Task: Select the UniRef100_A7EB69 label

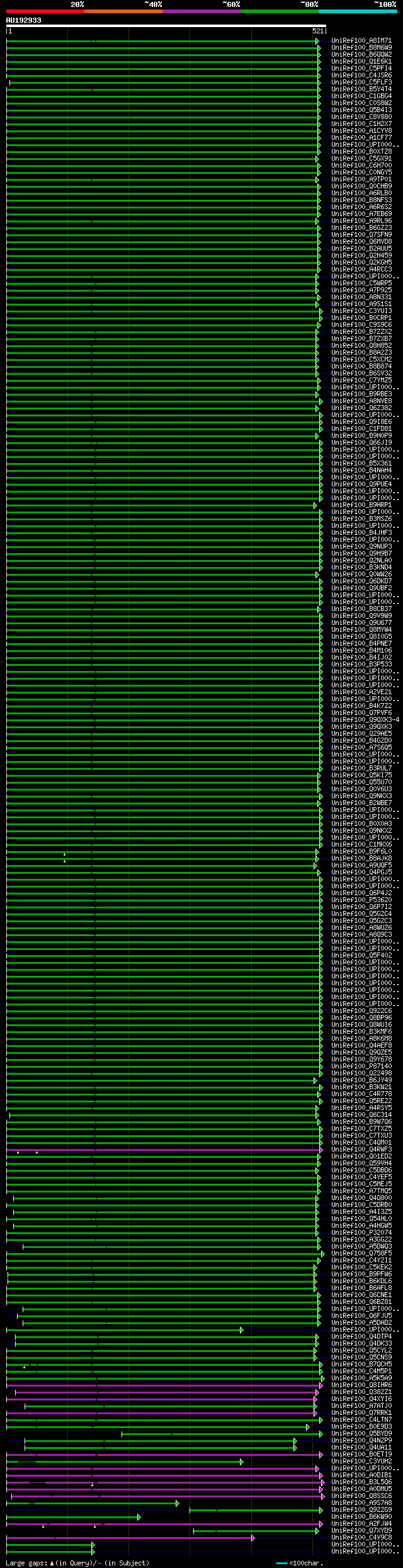Action: (361, 214)
